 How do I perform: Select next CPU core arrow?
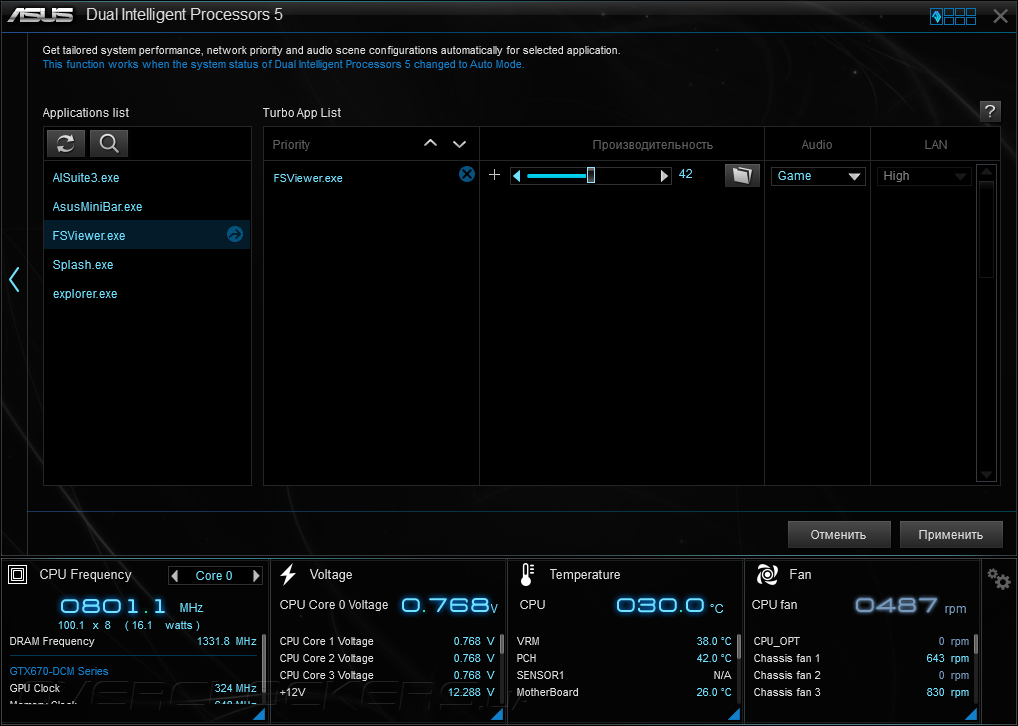pos(256,575)
